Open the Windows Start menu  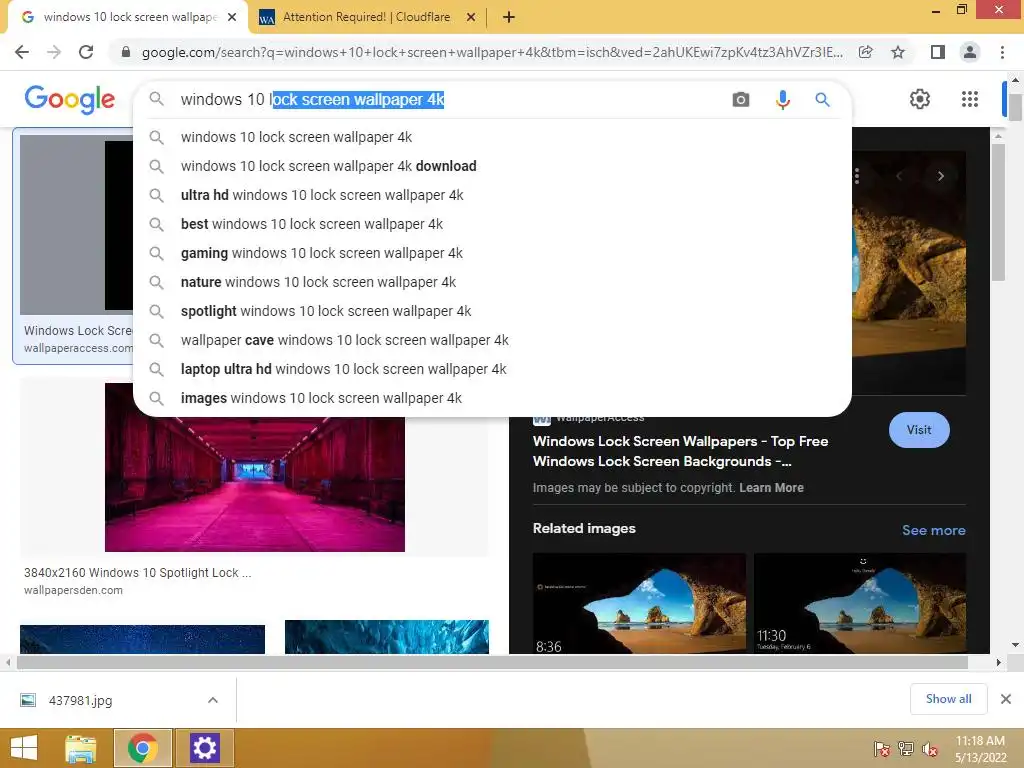tap(24, 748)
